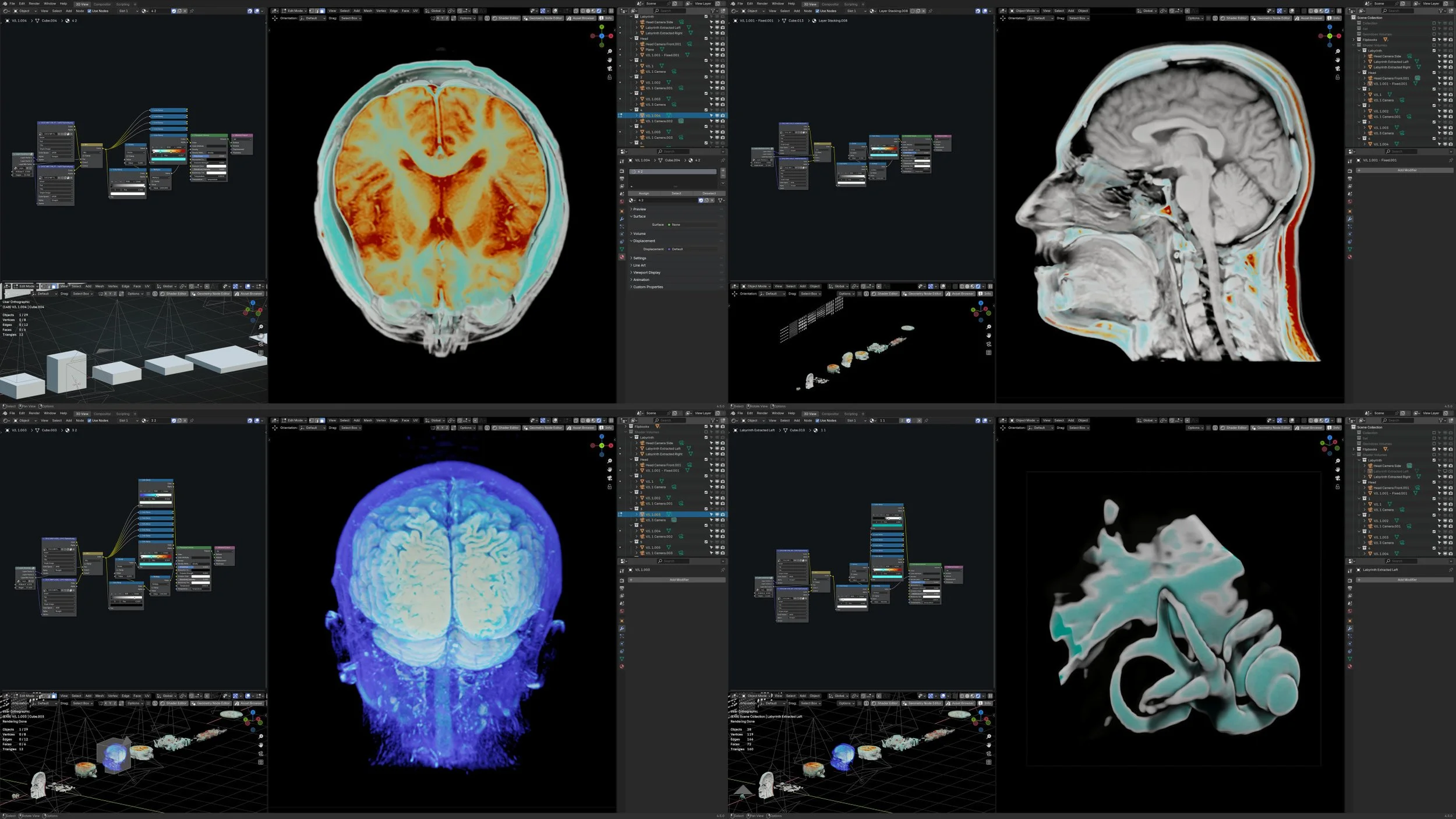Click Assign button in material properties
The width and height of the screenshot is (1456, 819).
[x=644, y=193]
